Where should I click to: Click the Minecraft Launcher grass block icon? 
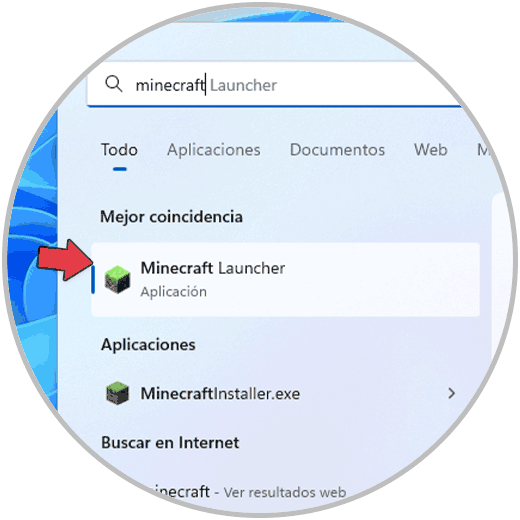pyautogui.click(x=117, y=279)
